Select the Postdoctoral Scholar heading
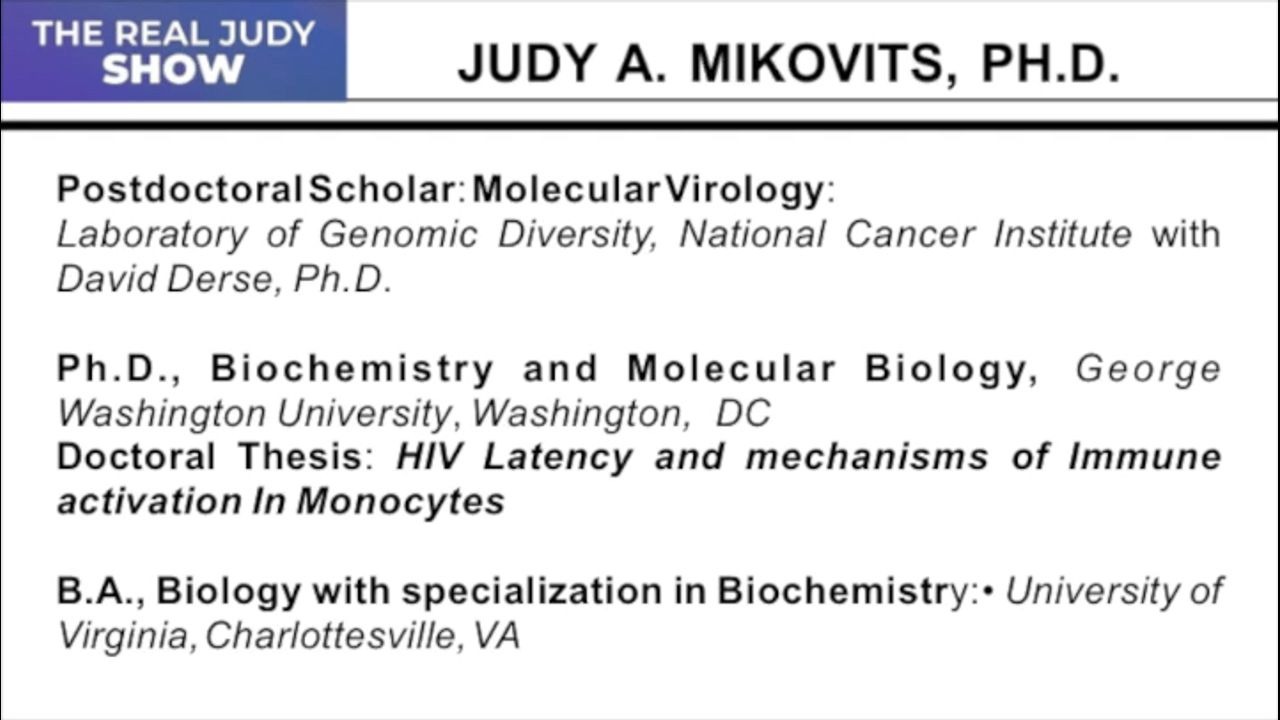 tap(255, 189)
